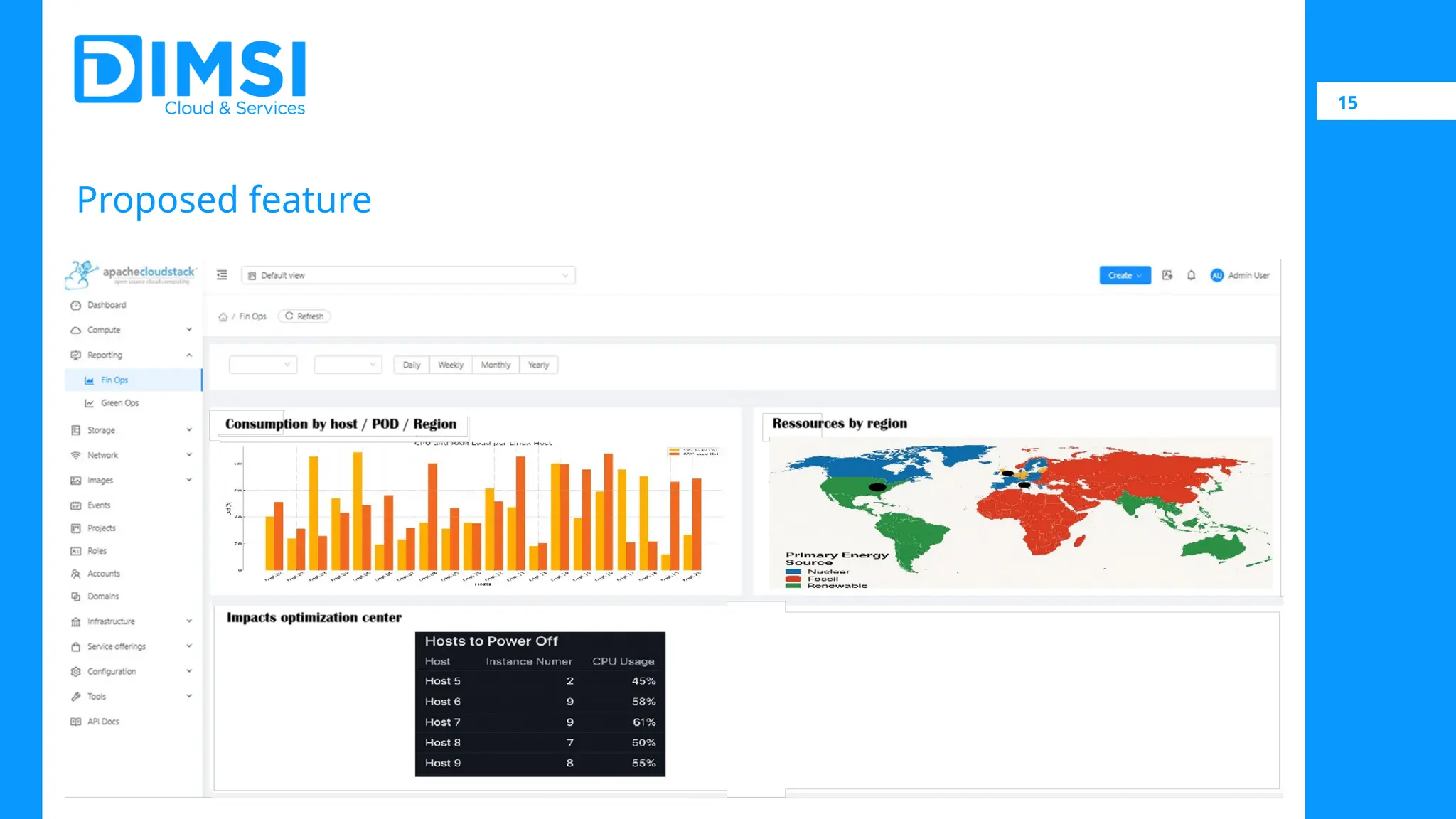This screenshot has height=819, width=1456.
Task: Select the Daily period option
Action: [411, 365]
